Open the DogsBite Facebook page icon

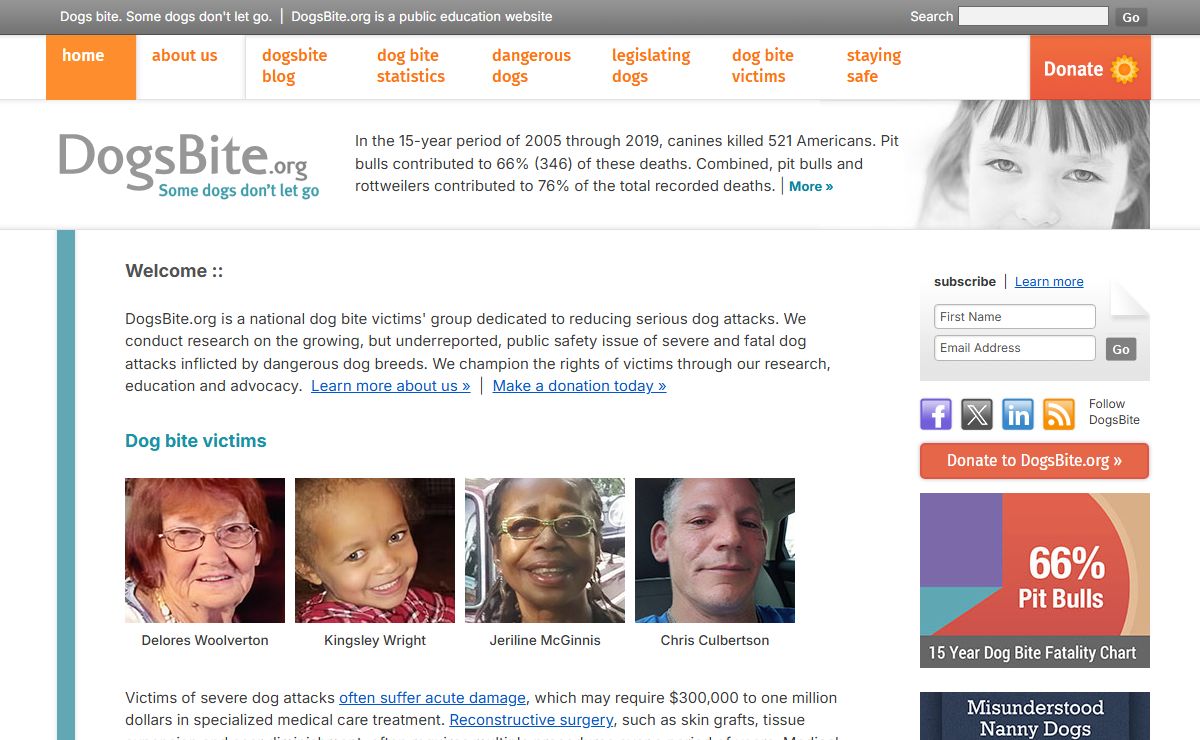936,414
